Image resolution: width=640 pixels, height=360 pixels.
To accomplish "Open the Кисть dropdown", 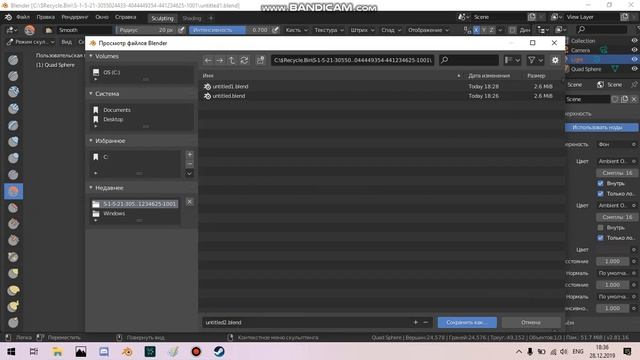I will click(296, 30).
